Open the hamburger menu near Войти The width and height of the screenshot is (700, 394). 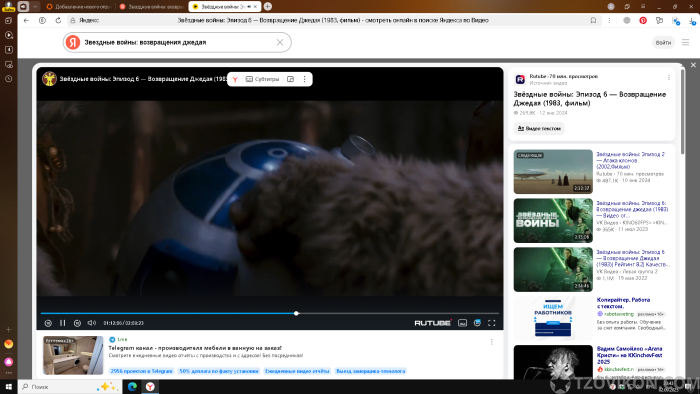pos(685,42)
